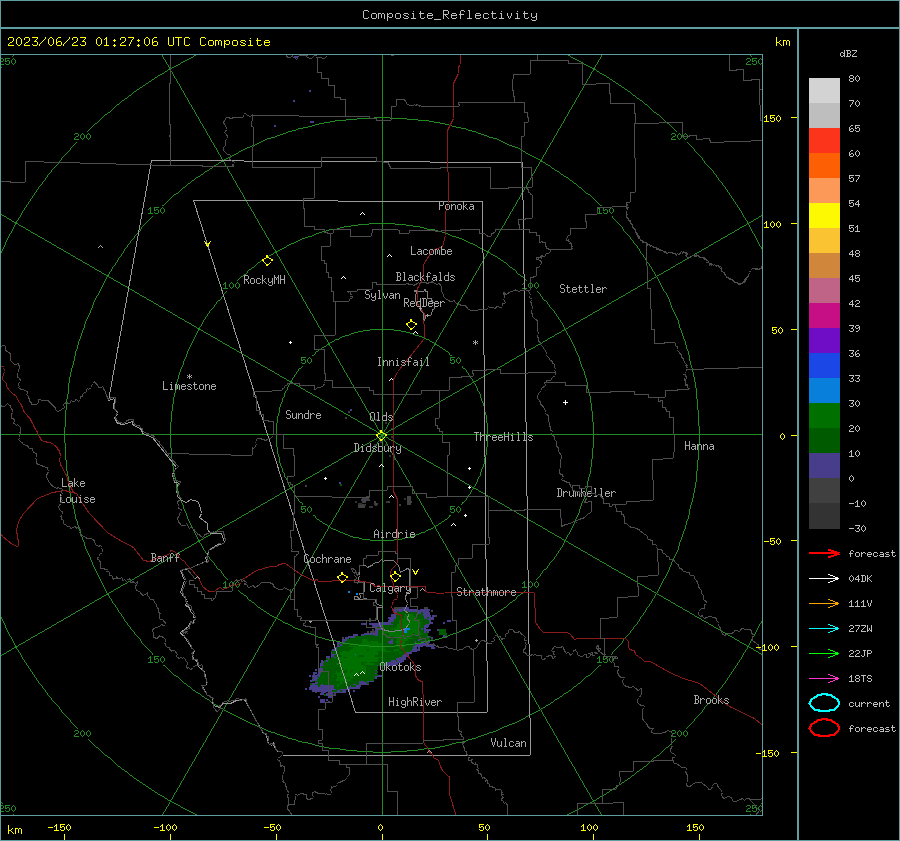
Task: Click the yellow diamond marker above Calgary
Action: point(395,576)
